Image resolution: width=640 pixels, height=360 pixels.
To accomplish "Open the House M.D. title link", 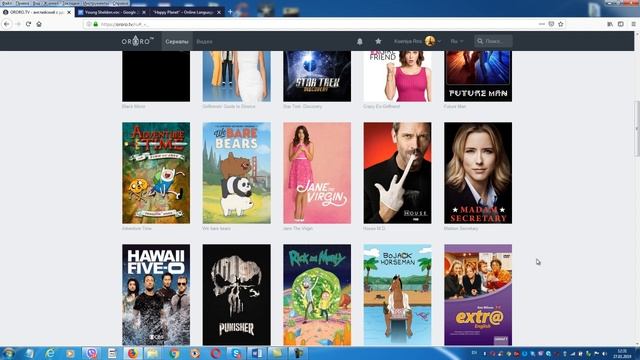I will 374,229.
